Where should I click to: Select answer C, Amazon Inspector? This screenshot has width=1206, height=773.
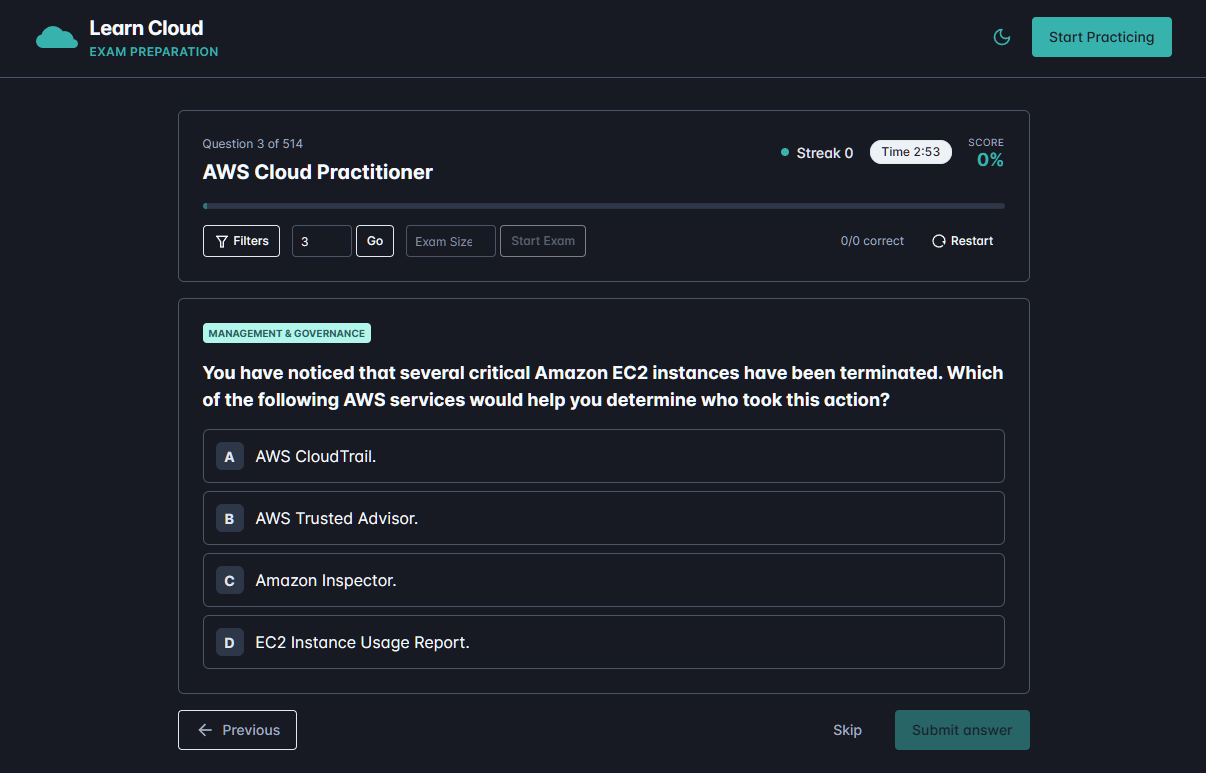point(604,580)
